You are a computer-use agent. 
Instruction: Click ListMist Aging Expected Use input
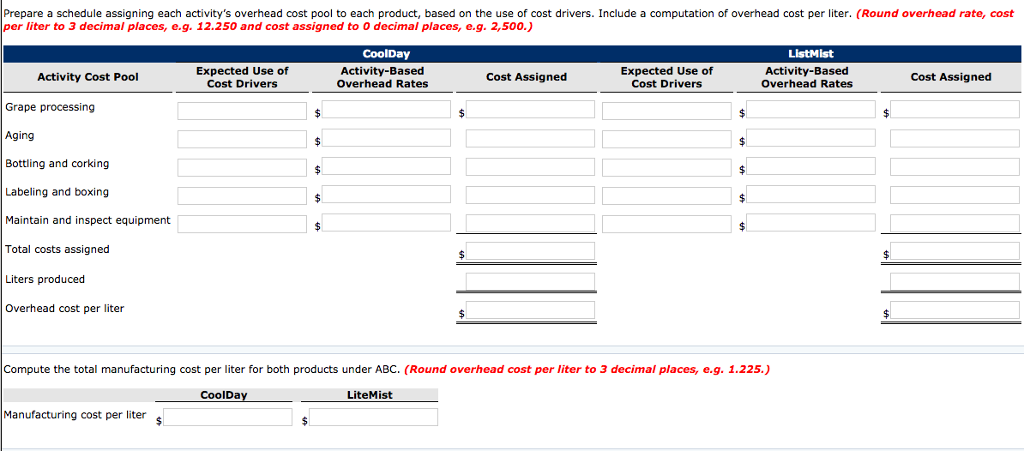coord(667,139)
